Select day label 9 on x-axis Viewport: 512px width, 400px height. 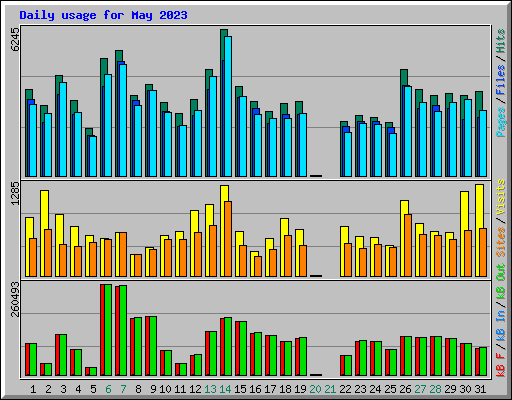click(x=153, y=389)
